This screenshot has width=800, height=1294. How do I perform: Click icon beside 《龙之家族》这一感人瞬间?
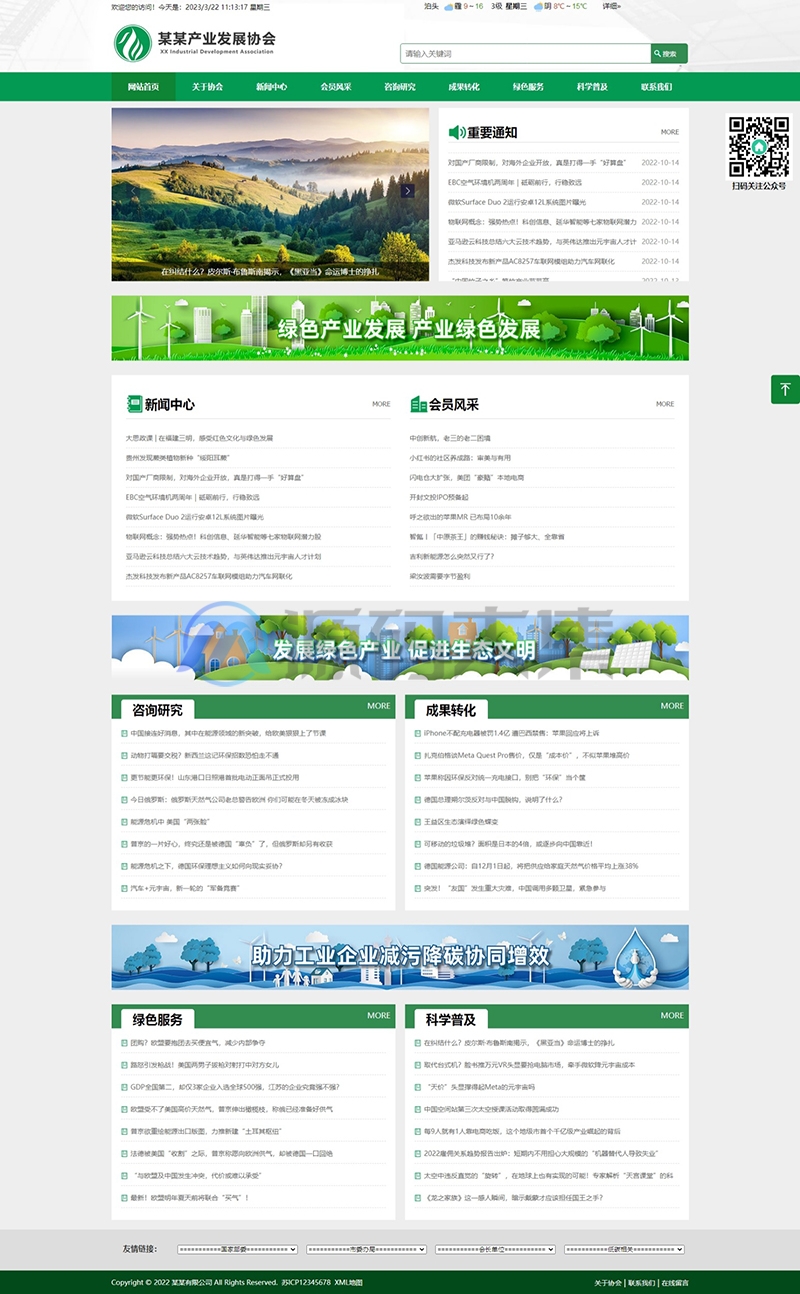coord(418,1197)
